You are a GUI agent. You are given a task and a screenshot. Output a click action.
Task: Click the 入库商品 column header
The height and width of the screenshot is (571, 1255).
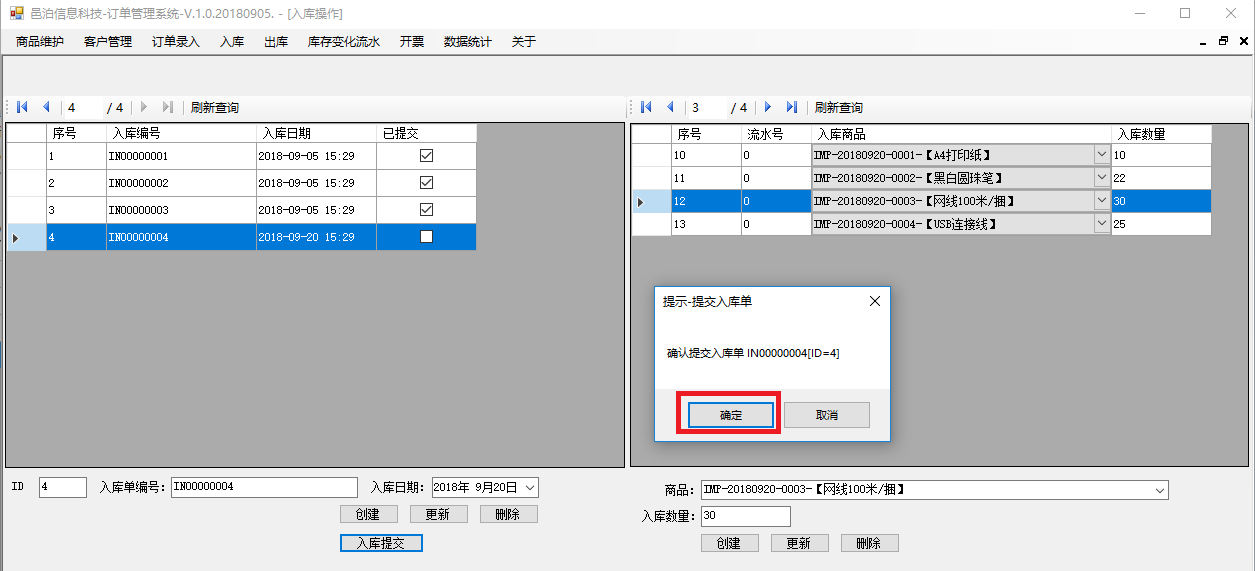[x=961, y=134]
